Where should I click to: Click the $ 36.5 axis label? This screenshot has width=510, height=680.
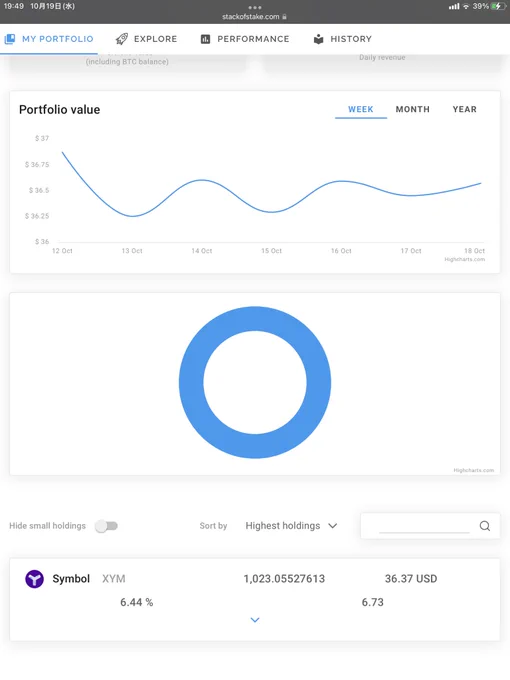click(x=39, y=190)
